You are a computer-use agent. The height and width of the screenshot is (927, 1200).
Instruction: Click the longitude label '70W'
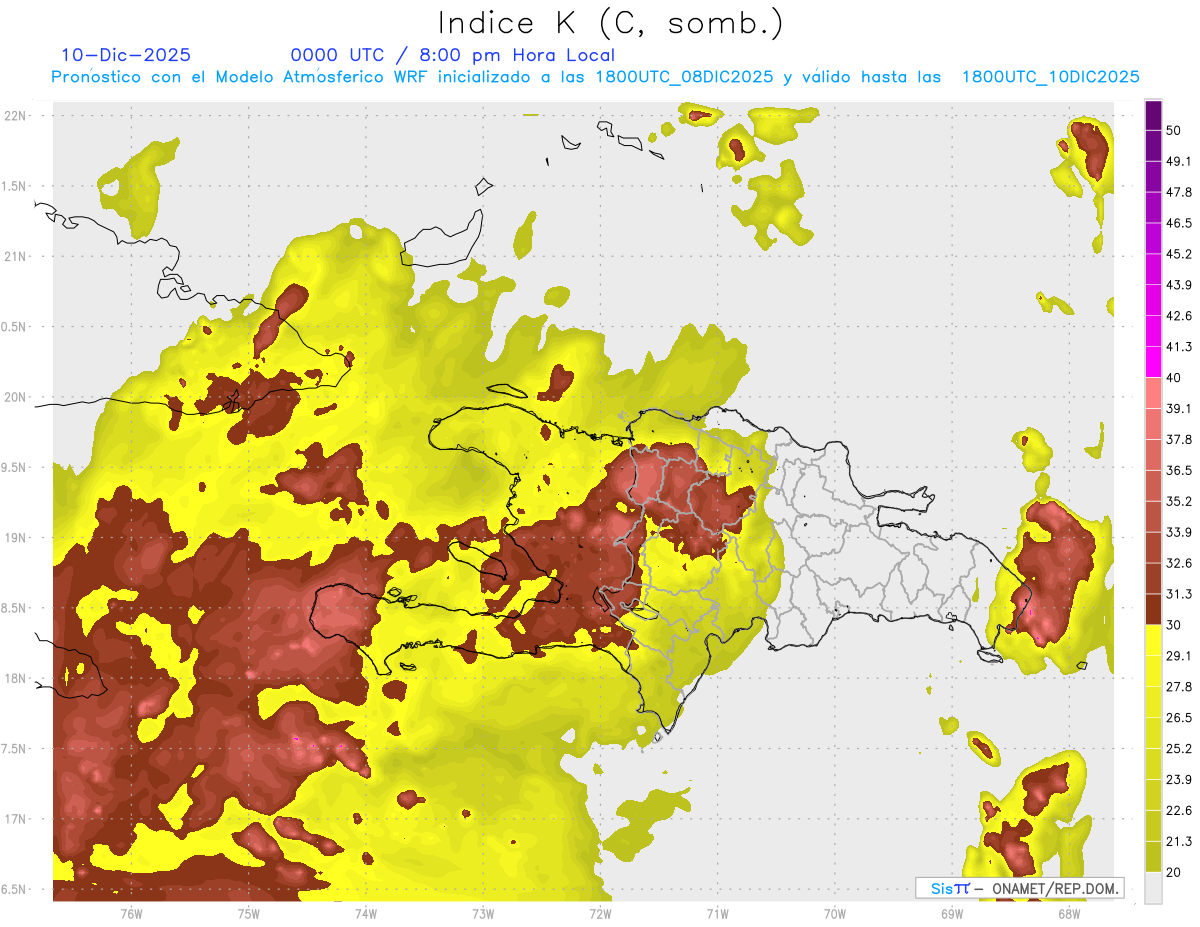click(x=834, y=914)
